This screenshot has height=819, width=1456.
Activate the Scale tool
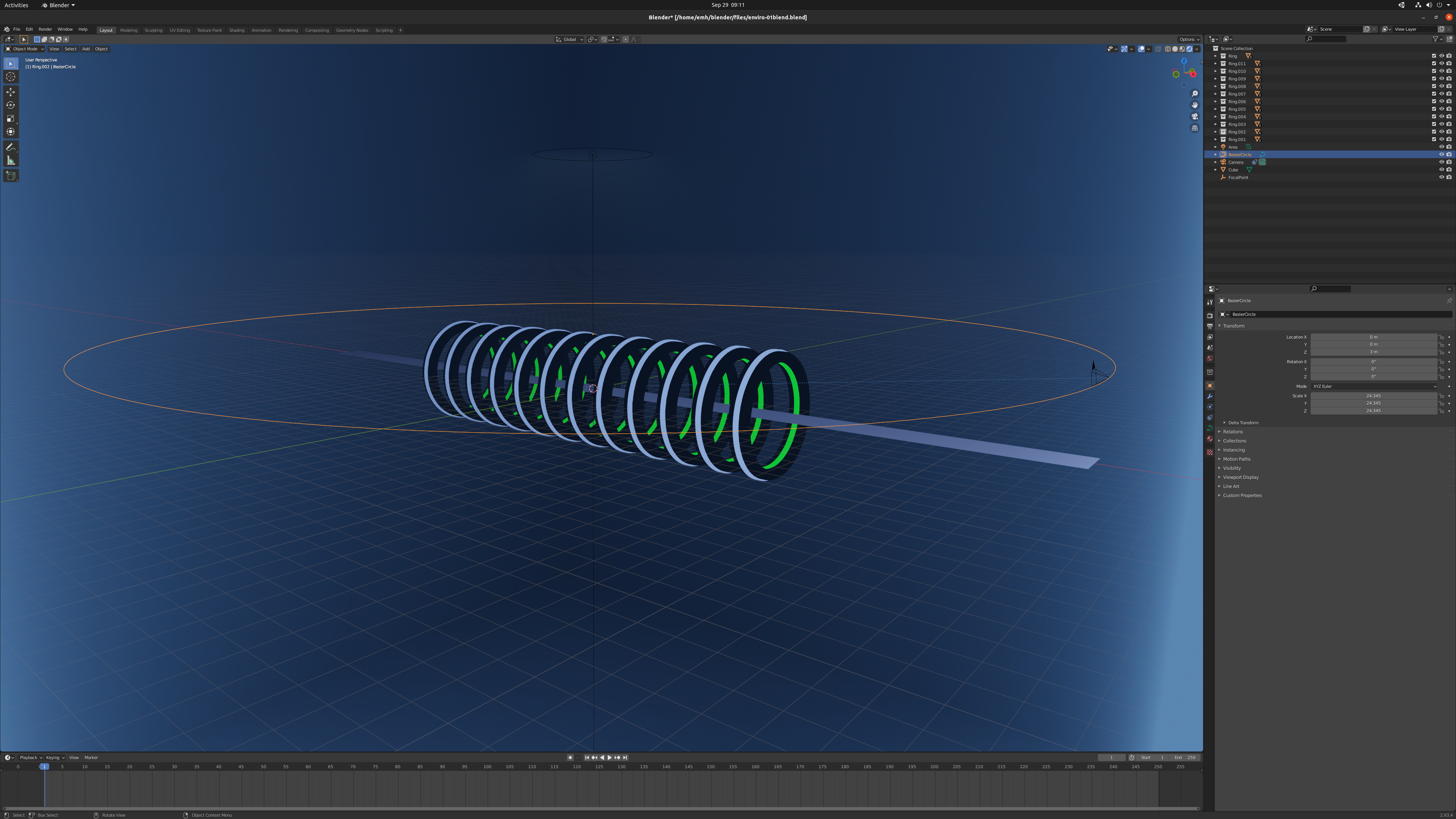pyautogui.click(x=11, y=119)
